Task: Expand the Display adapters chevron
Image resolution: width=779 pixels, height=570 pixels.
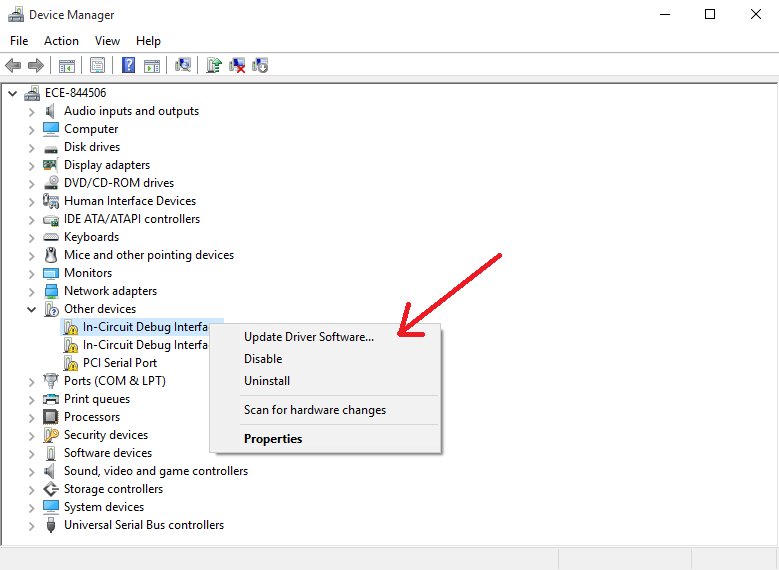Action: 31,166
